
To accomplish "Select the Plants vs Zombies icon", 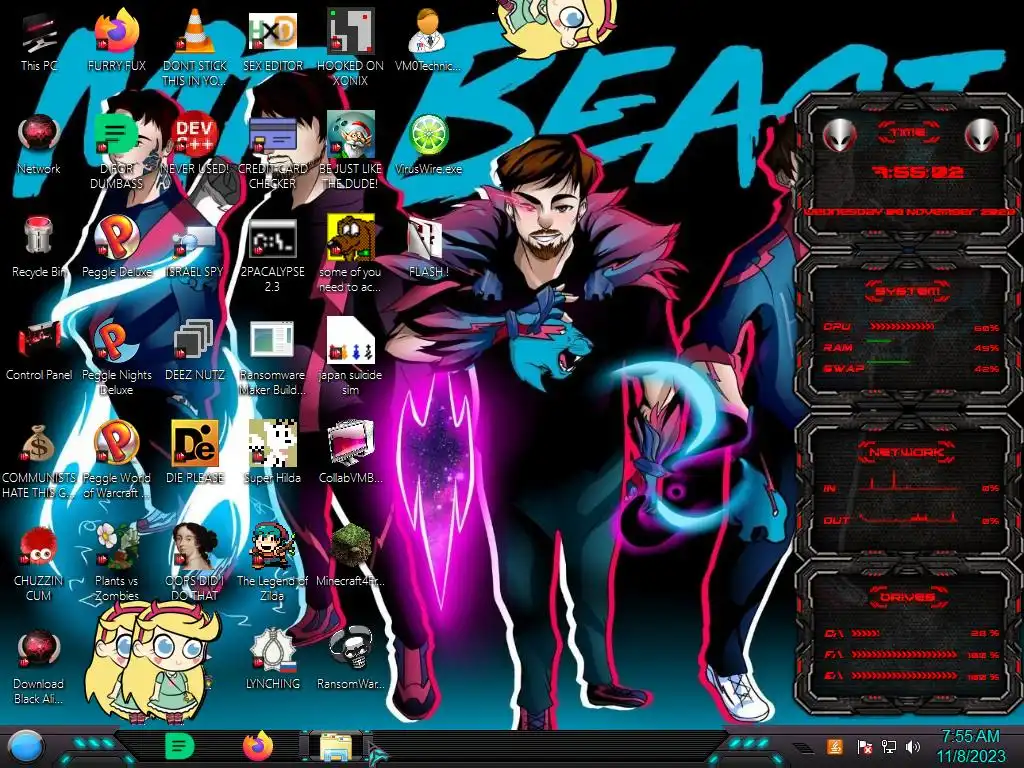I will (116, 546).
